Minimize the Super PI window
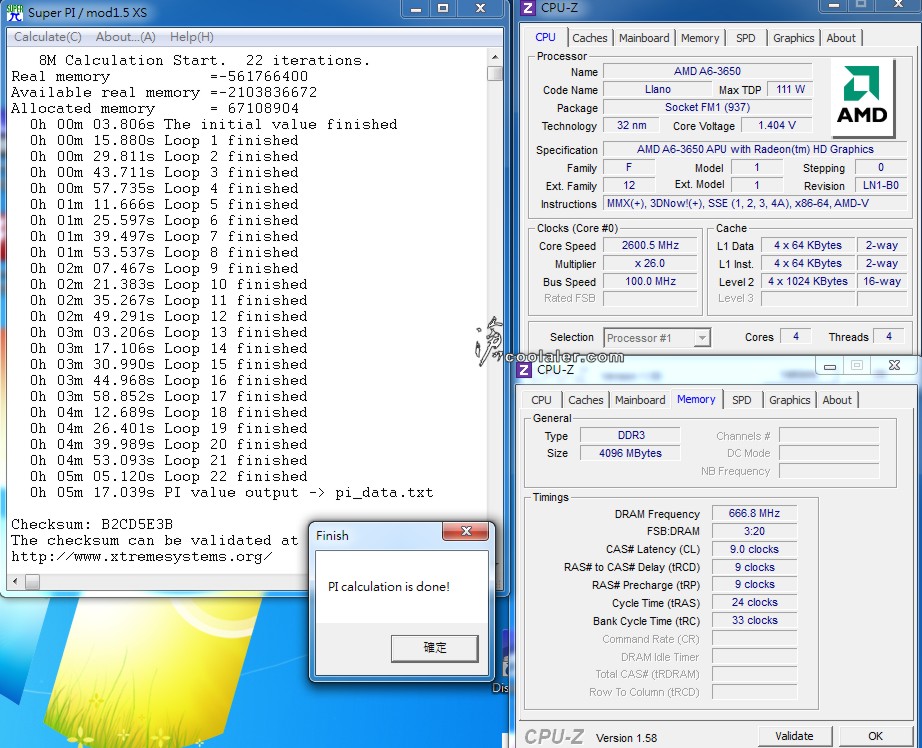 [x=416, y=9]
